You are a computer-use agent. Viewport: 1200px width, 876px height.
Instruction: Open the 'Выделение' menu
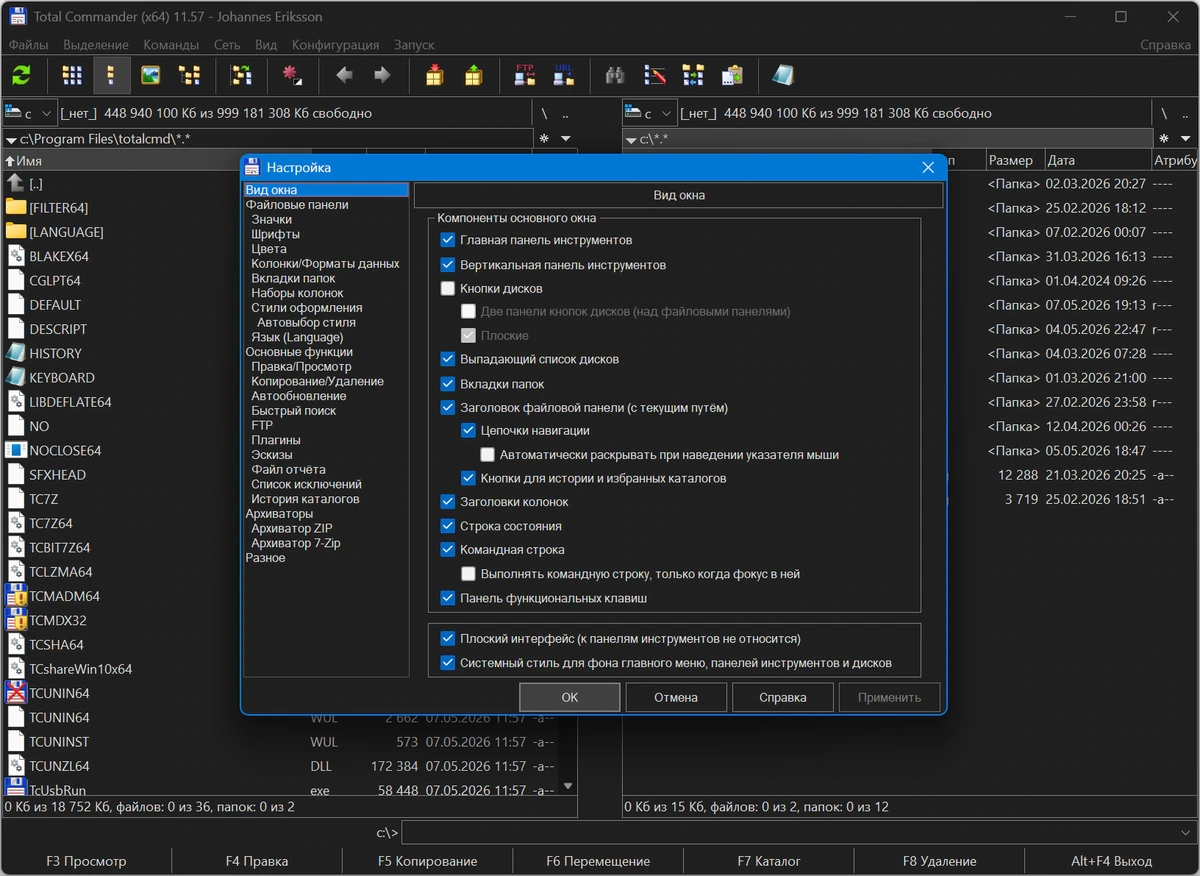coord(96,45)
